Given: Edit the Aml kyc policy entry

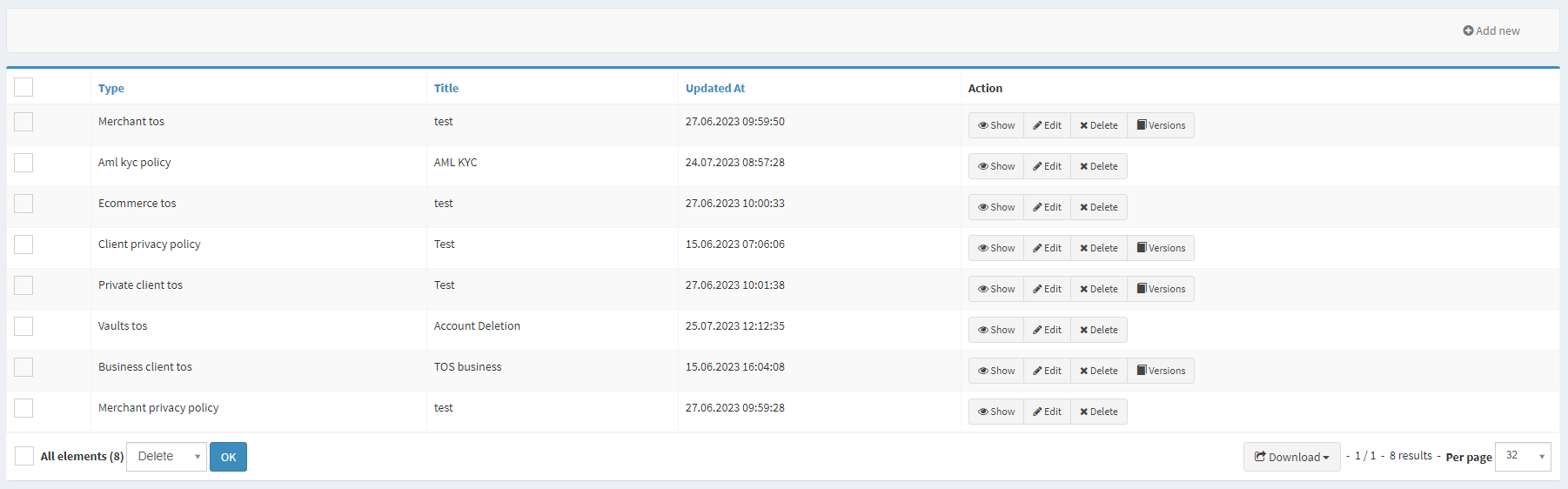Looking at the screenshot, I should pyautogui.click(x=1047, y=166).
